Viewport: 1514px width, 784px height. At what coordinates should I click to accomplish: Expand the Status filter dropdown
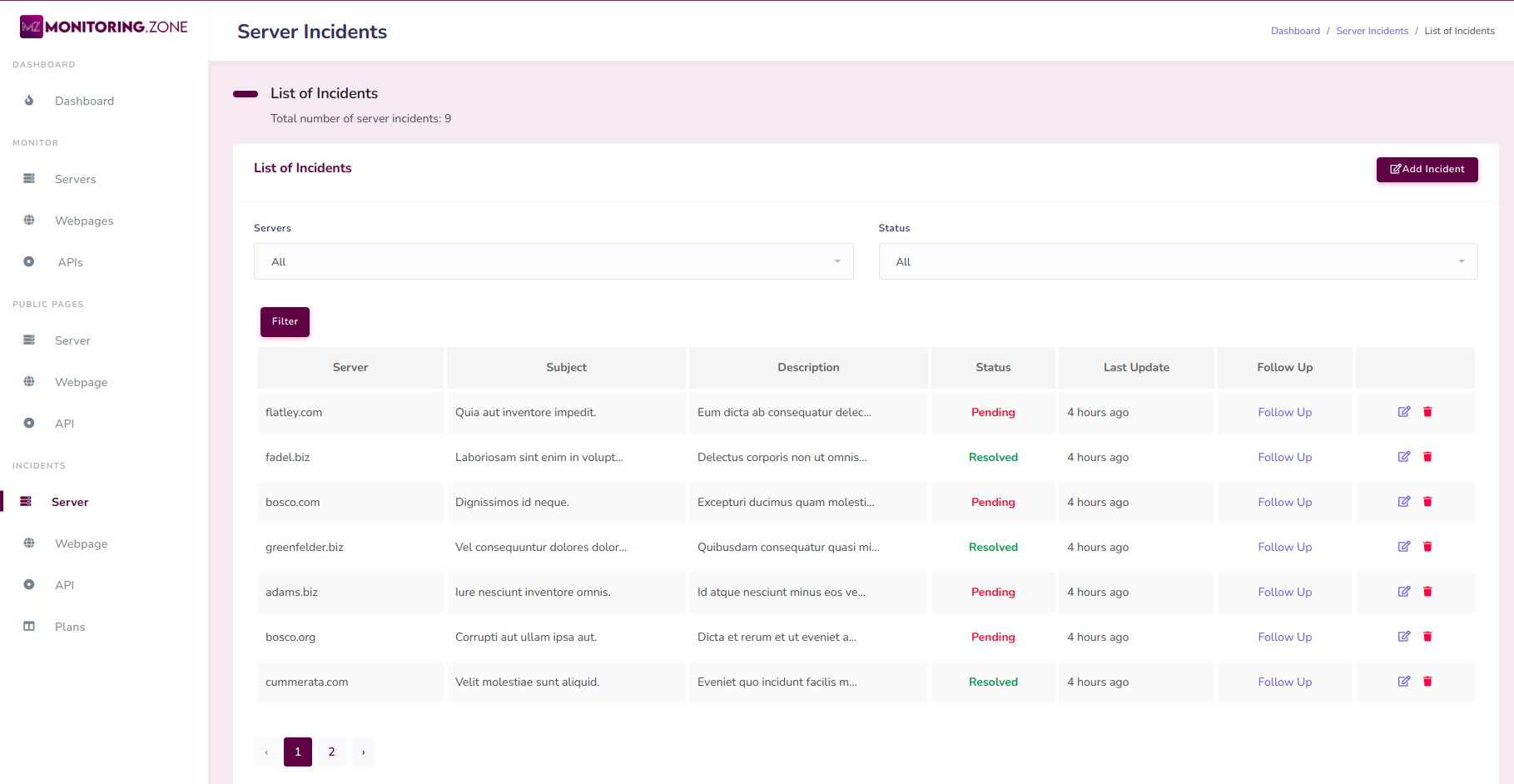coord(1178,261)
